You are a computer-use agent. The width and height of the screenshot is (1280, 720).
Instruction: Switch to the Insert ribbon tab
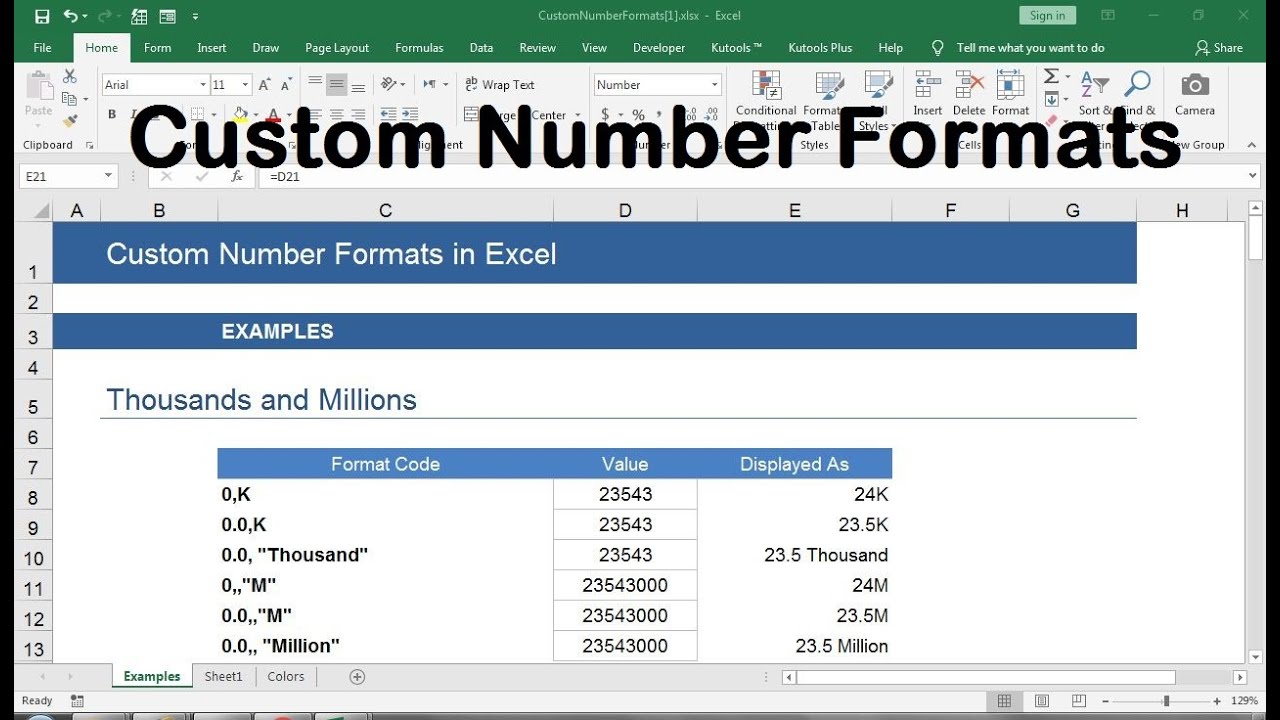pyautogui.click(x=211, y=47)
